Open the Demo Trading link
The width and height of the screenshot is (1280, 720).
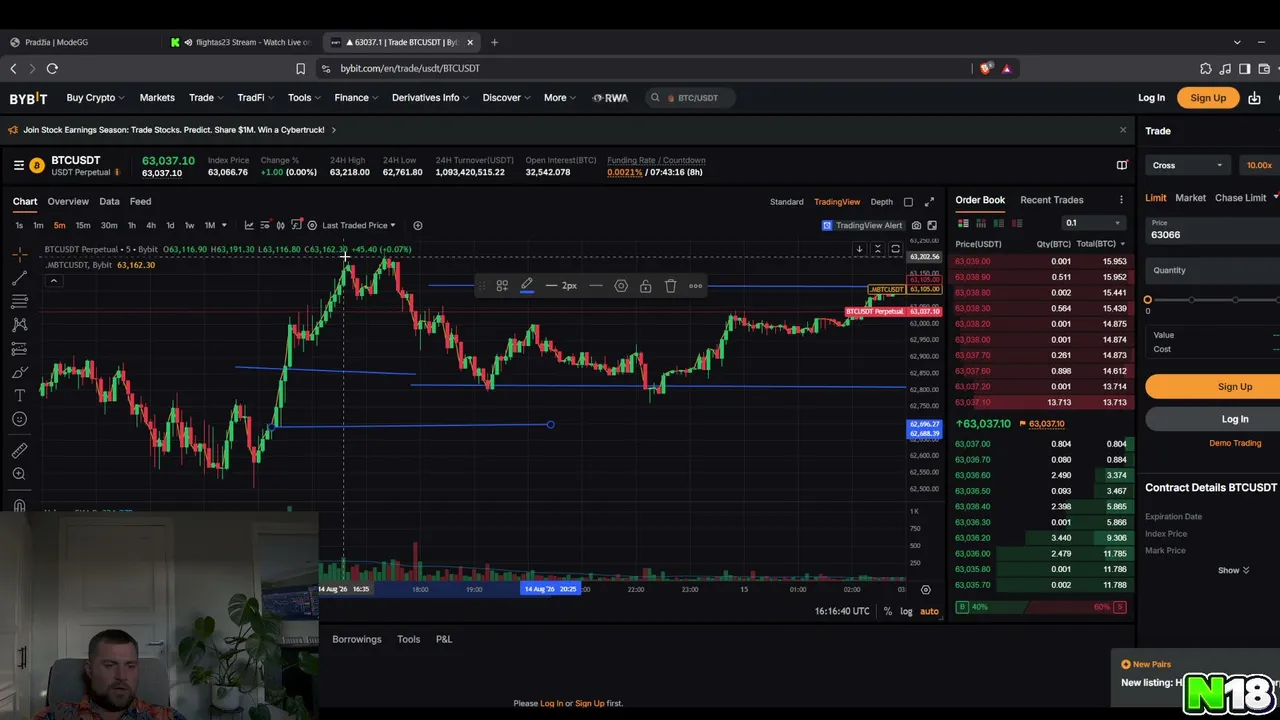1235,443
